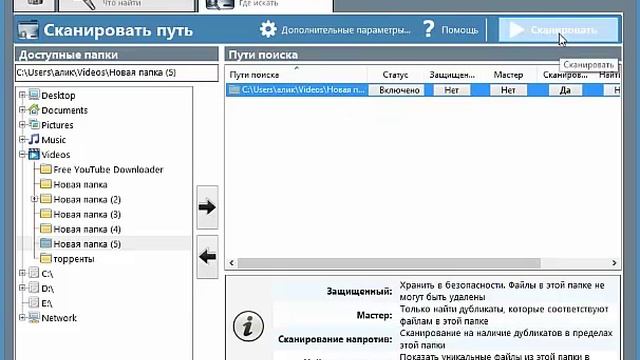Remove path with left arrow button

point(207,257)
